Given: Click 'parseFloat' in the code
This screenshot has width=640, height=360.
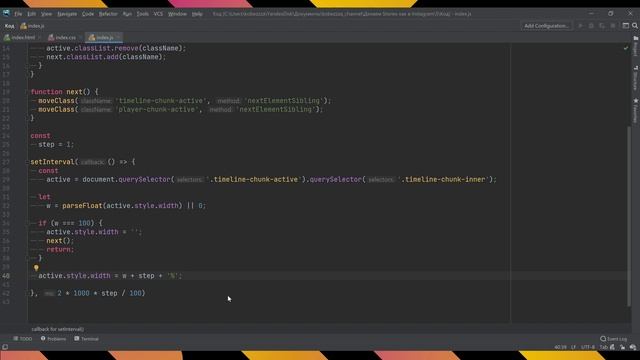Looking at the screenshot, I should pos(82,206).
